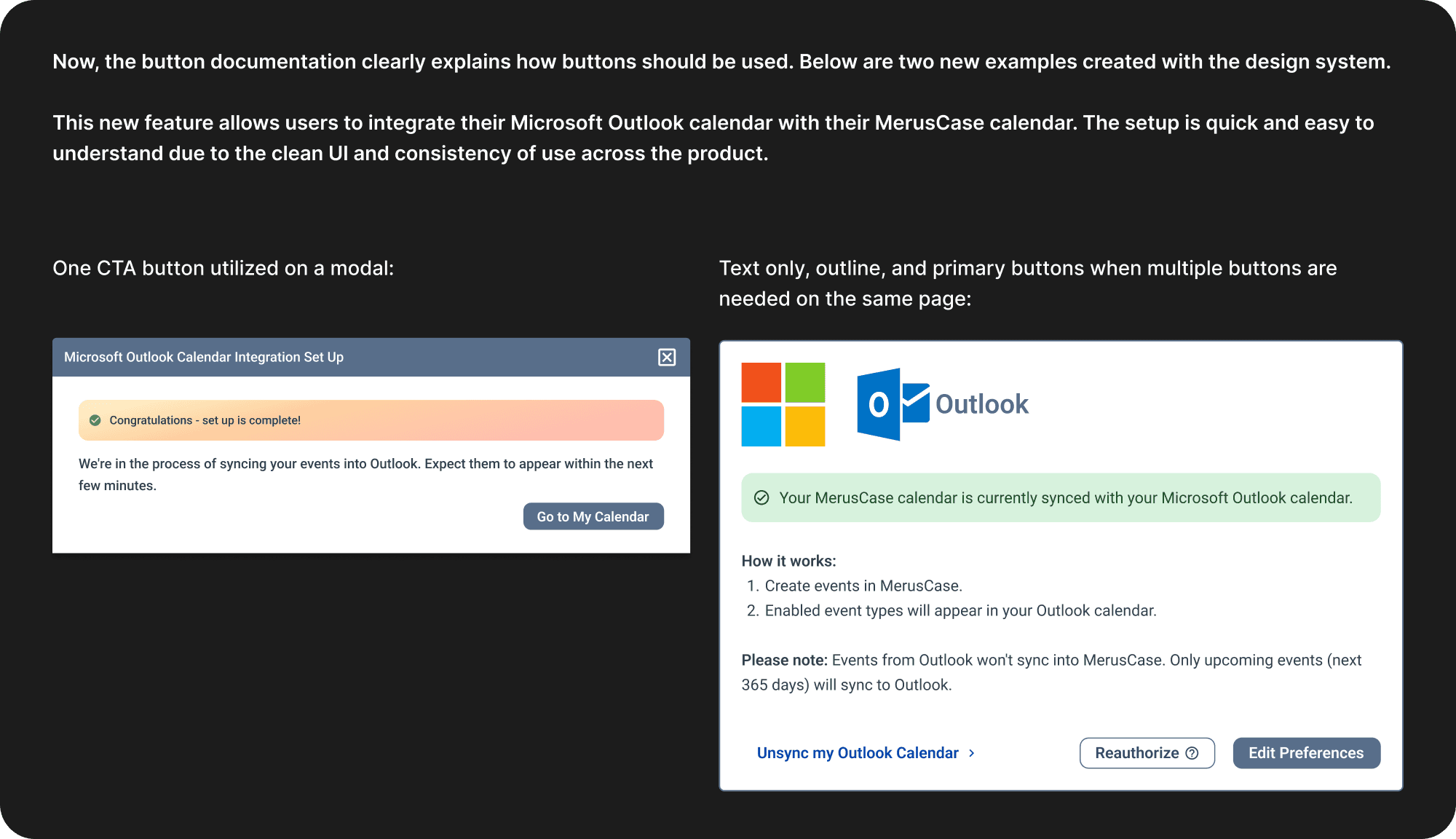Click the Edit Preferences primary button
The width and height of the screenshot is (1456, 839).
coord(1306,753)
